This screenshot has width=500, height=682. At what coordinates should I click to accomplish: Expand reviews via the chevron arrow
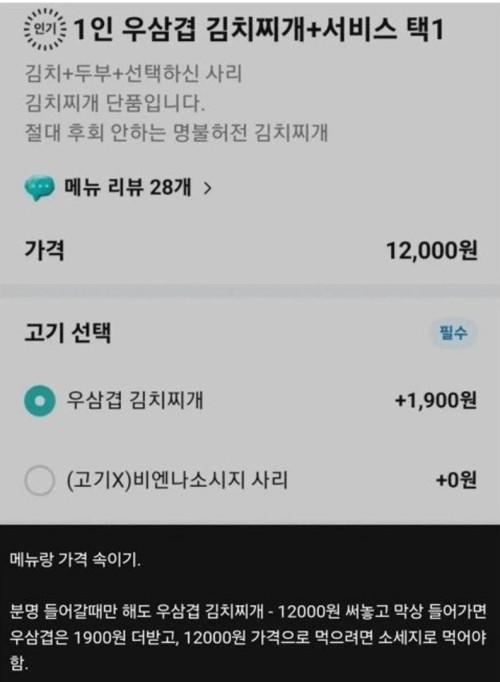pyautogui.click(x=208, y=188)
